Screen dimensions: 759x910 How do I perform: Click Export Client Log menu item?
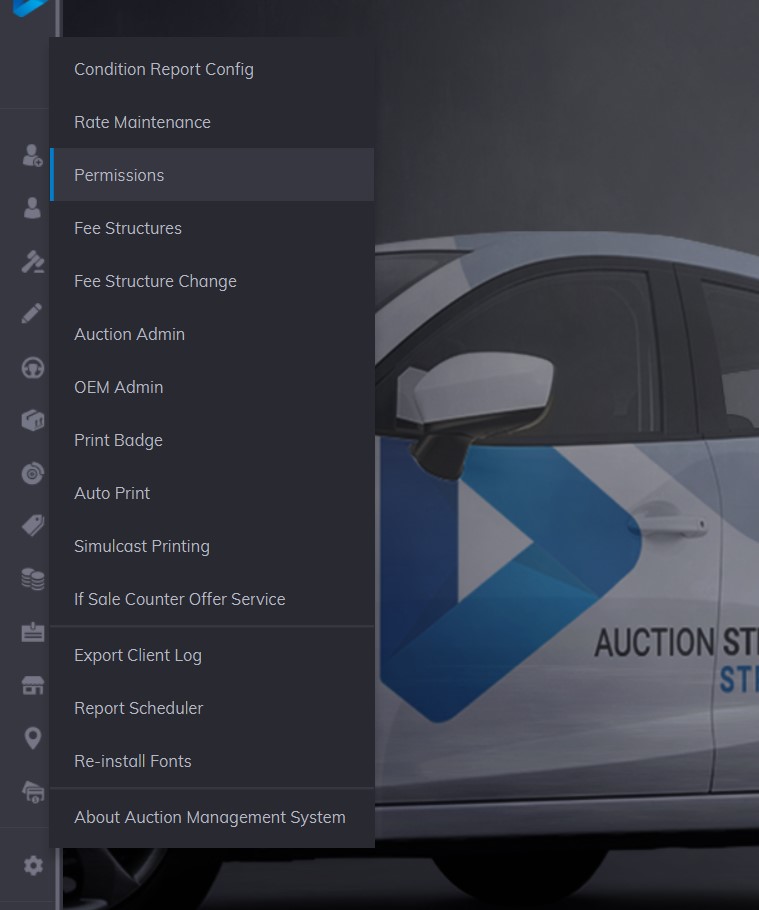(x=138, y=655)
